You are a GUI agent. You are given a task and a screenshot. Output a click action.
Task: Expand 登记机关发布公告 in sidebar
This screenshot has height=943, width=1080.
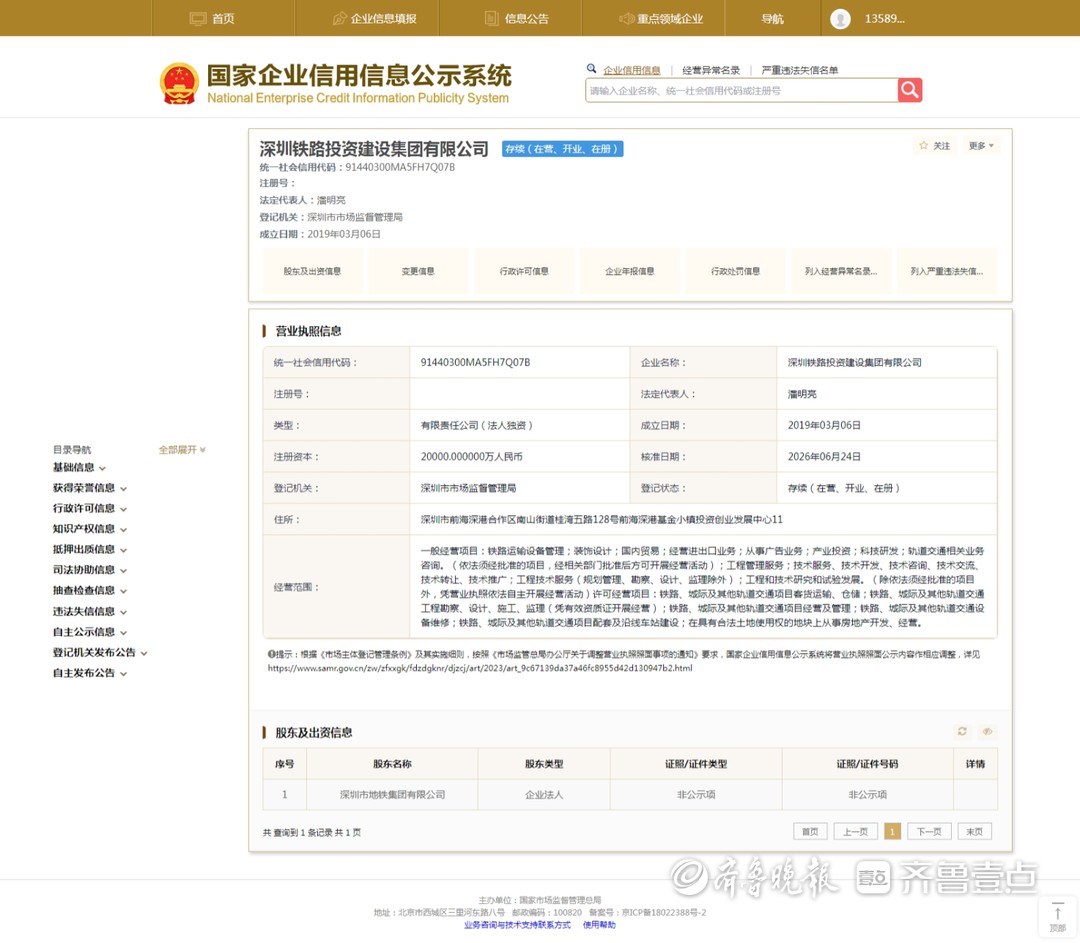pyautogui.click(x=100, y=652)
